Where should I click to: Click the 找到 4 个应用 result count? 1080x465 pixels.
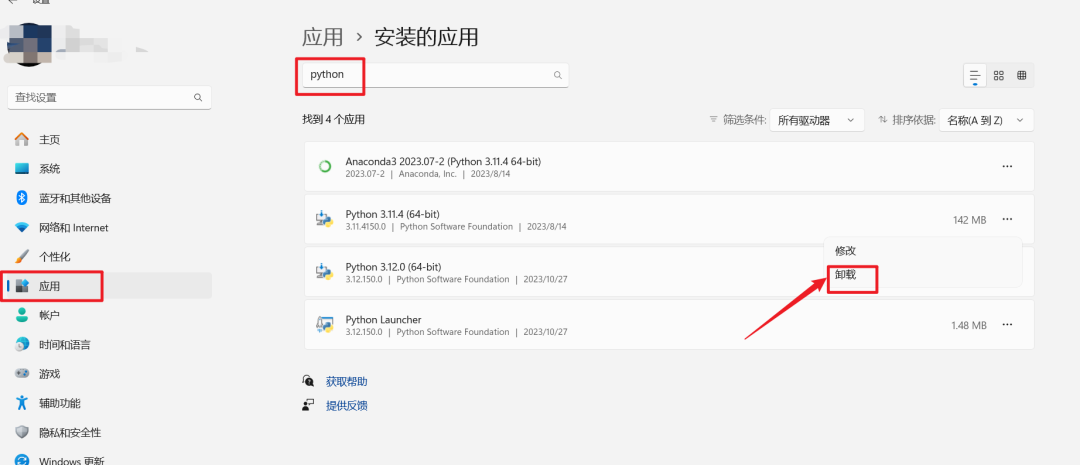tap(333, 120)
